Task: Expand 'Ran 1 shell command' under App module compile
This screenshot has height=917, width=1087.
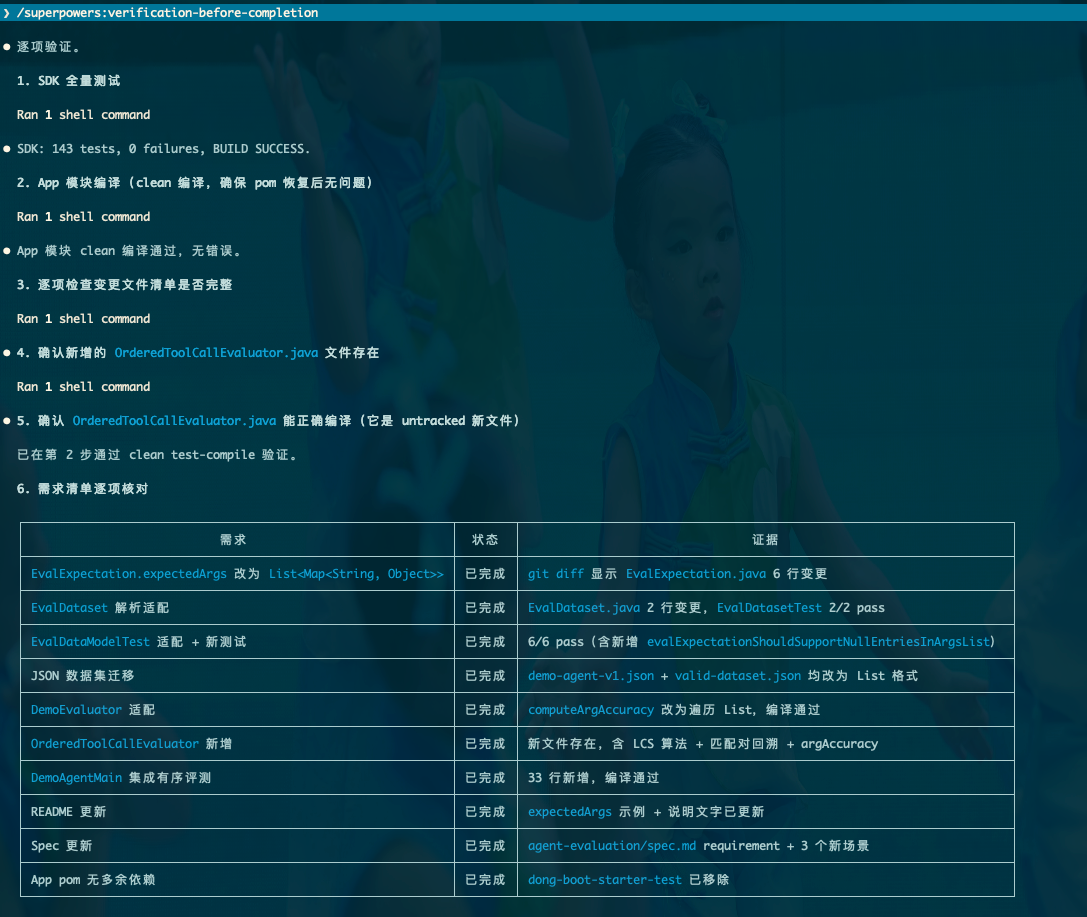Action: pyautogui.click(x=83, y=216)
